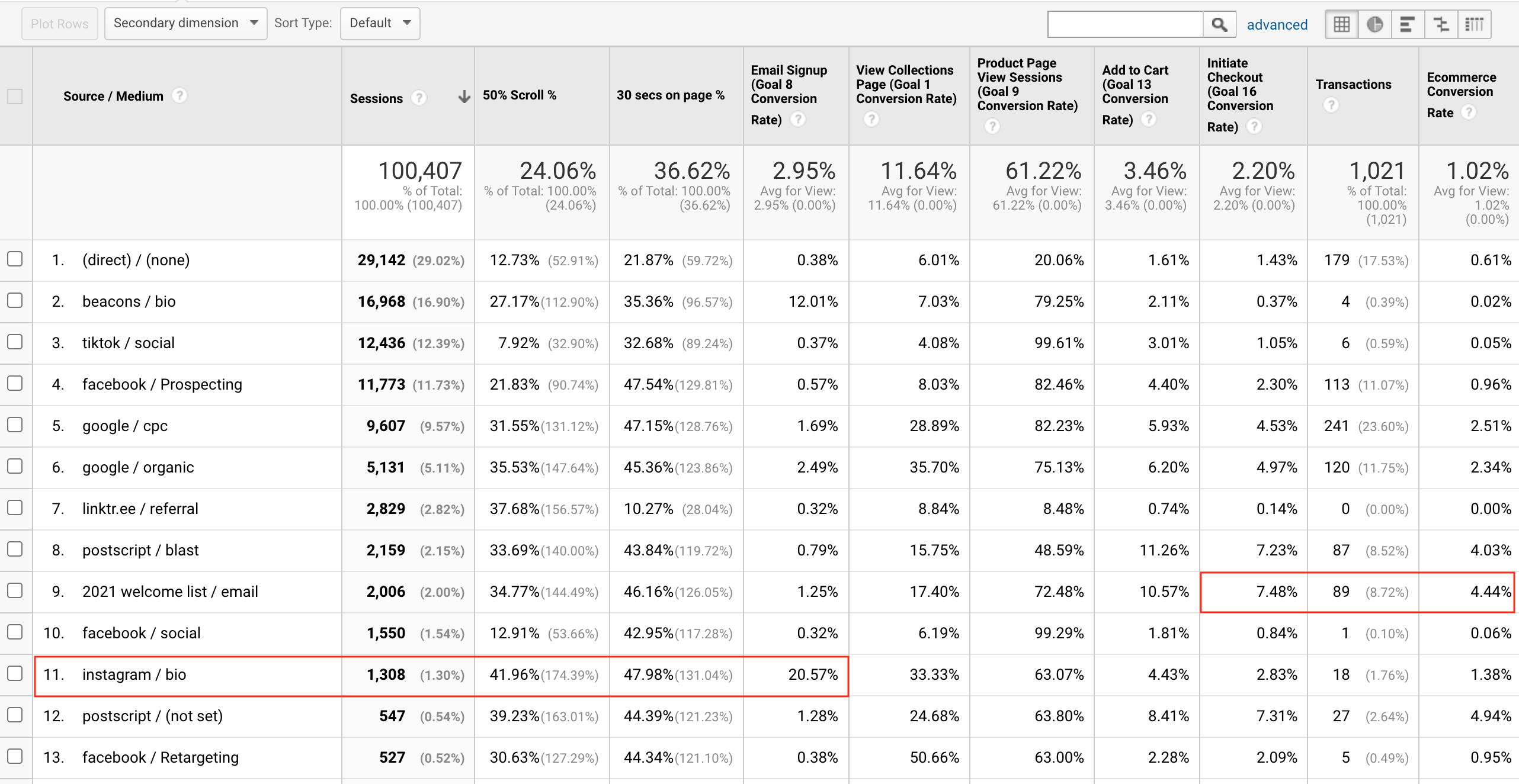Switch to data table view icon
The width and height of the screenshot is (1519, 784).
pos(1342,24)
